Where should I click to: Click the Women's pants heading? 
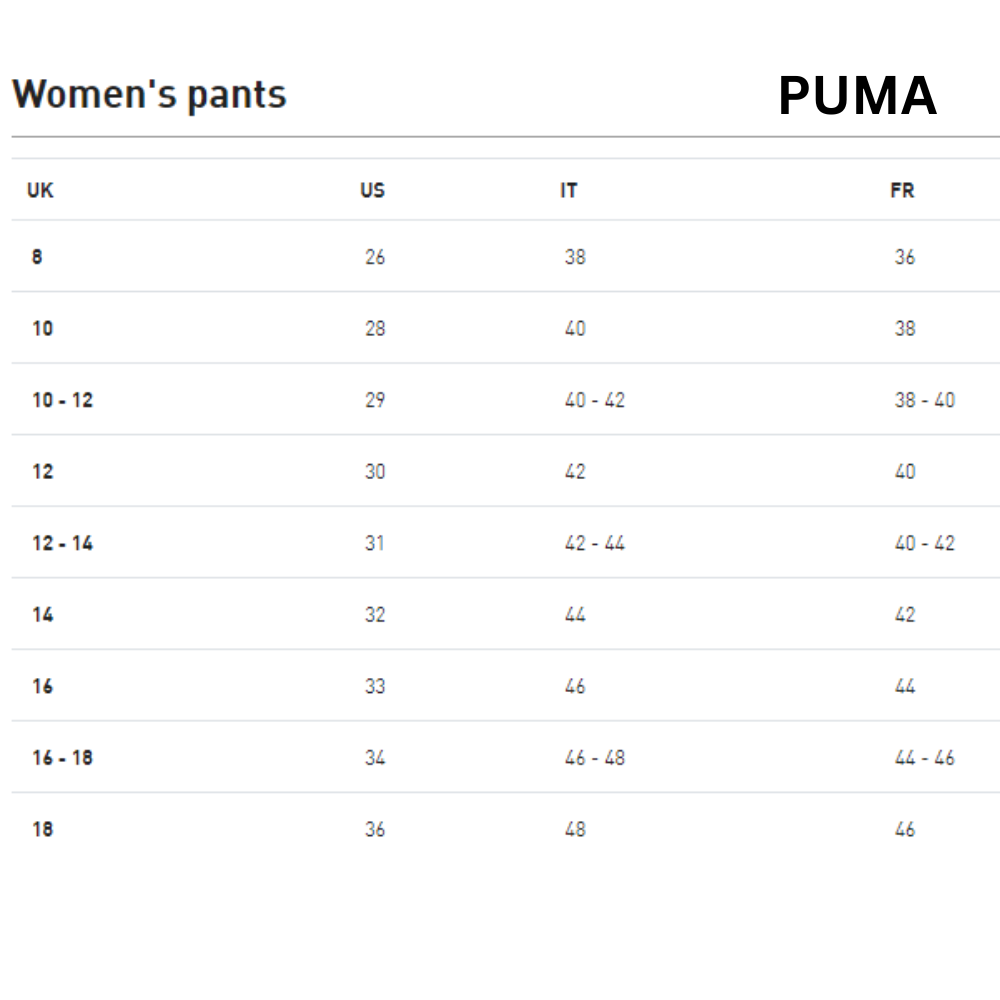150,95
